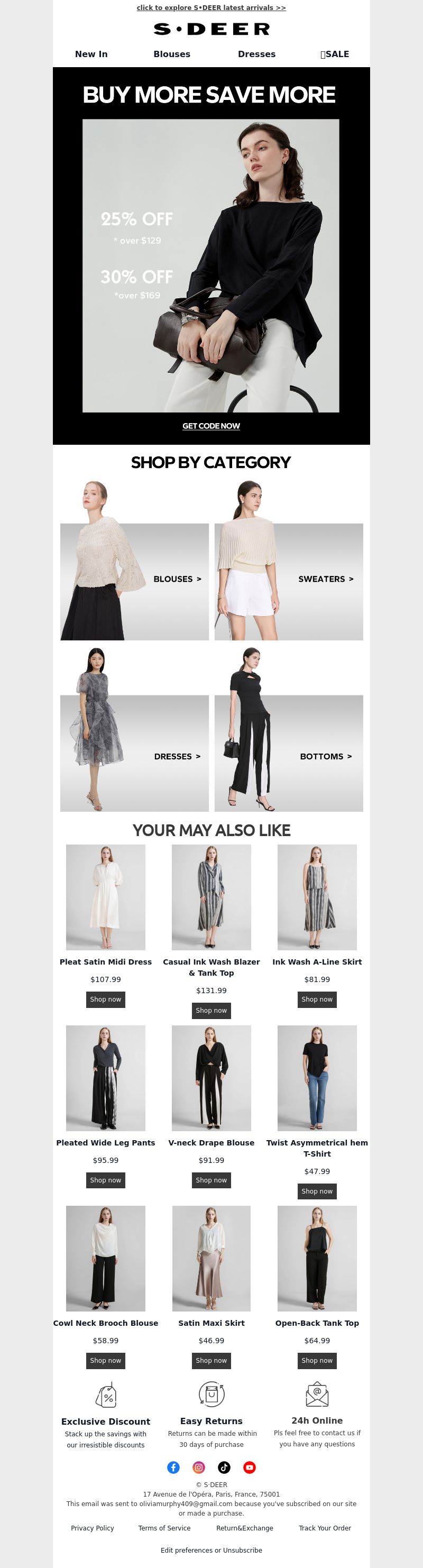Shop now for Satin Maxi Skirt

point(211,1361)
